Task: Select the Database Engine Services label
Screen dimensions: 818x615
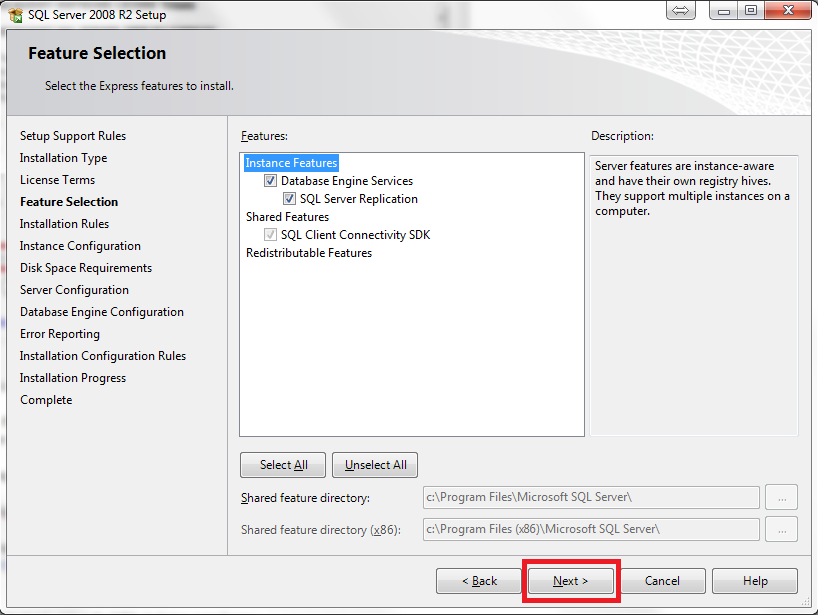Action: tap(347, 181)
